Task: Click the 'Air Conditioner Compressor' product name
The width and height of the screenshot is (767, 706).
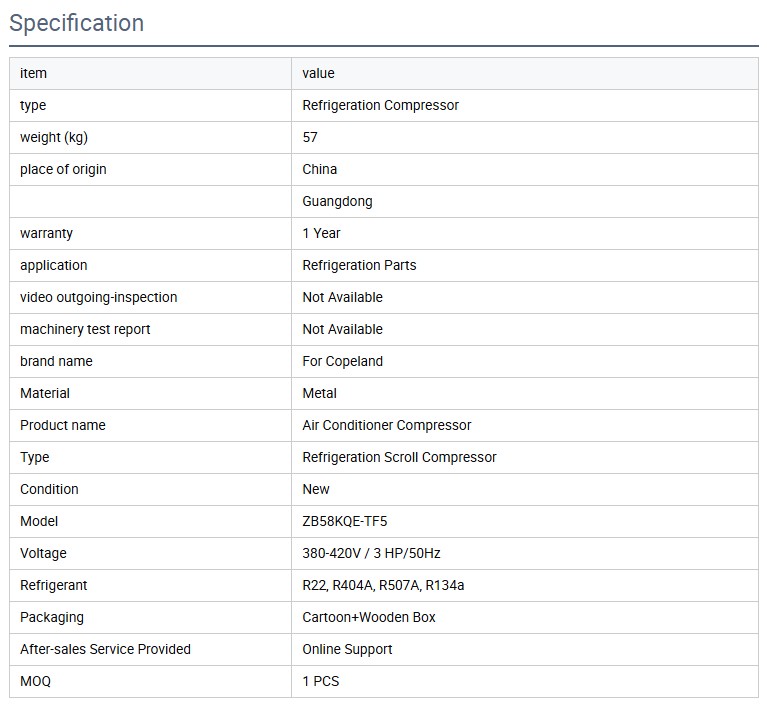Action: [x=386, y=425]
